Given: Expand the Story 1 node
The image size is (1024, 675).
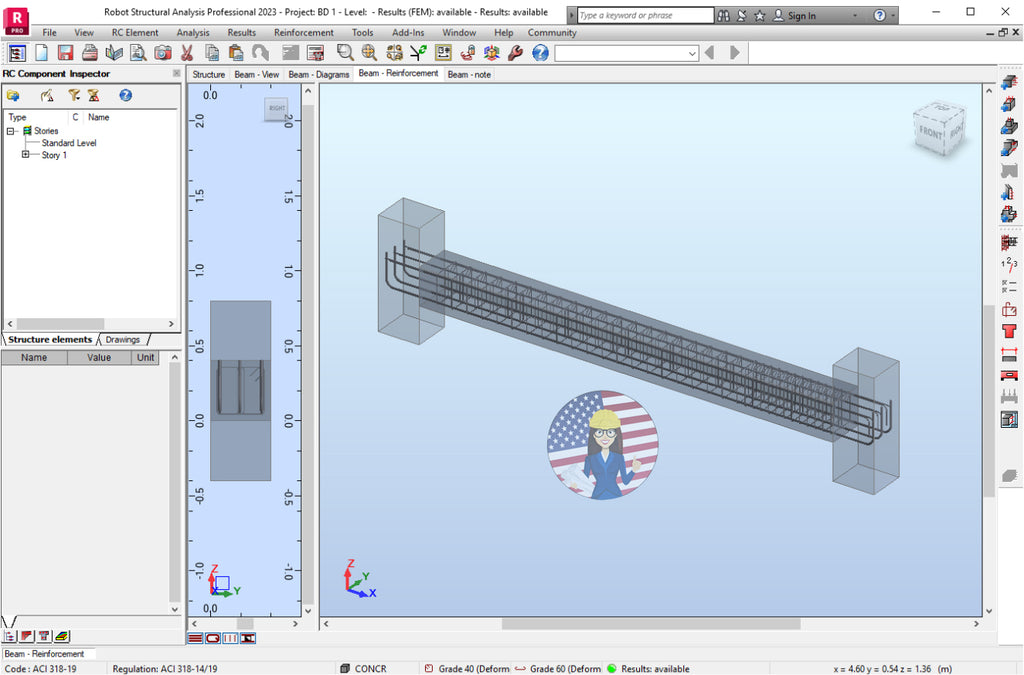Looking at the screenshot, I should 25,154.
